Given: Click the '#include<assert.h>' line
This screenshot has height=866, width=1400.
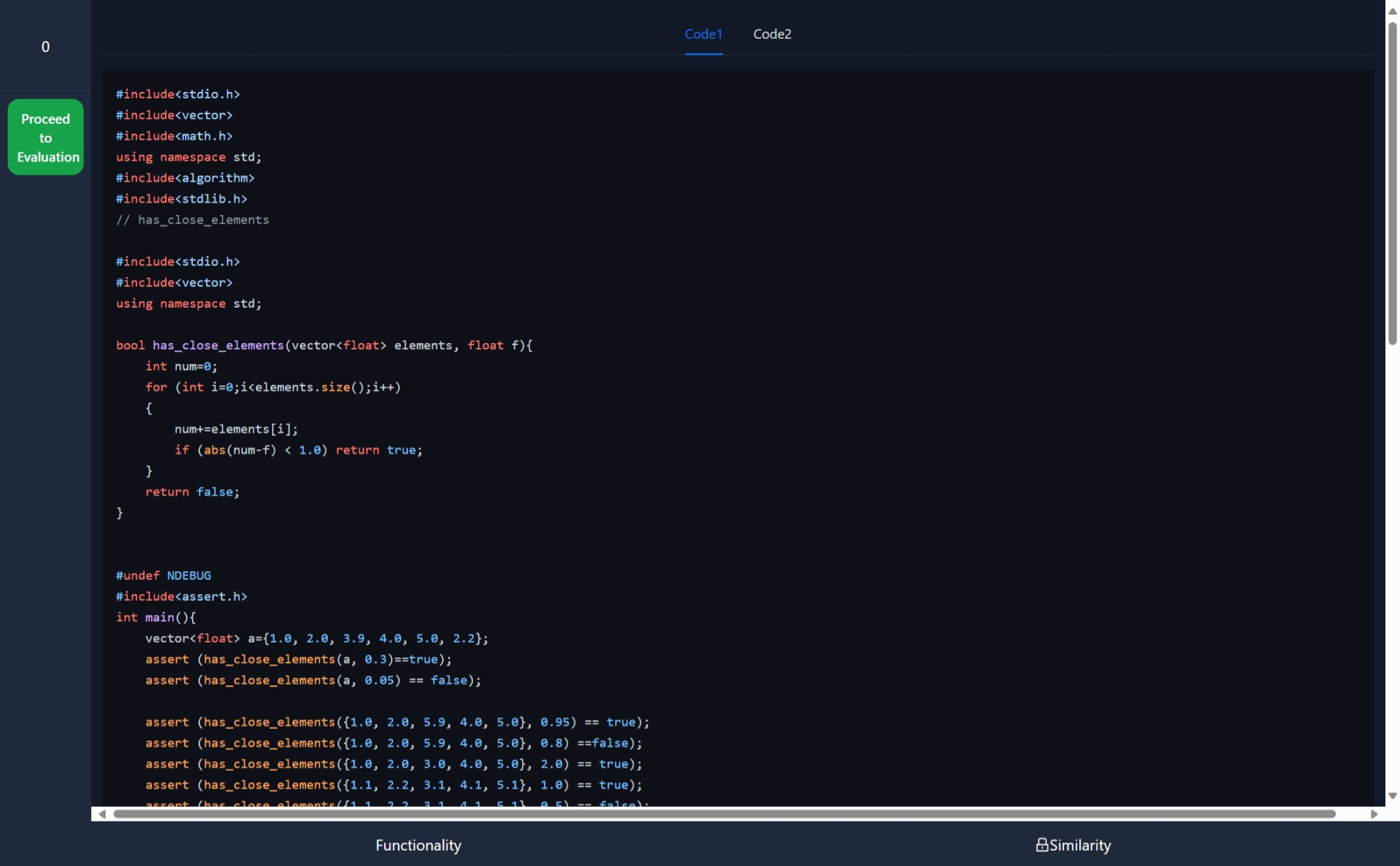Looking at the screenshot, I should (182, 596).
